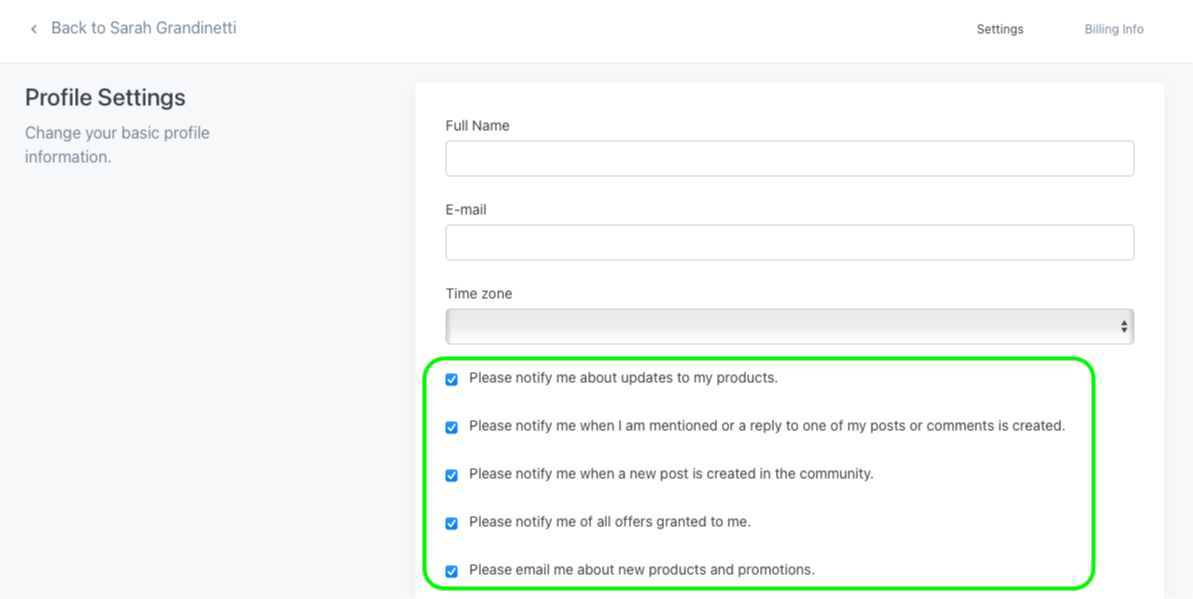
Task: Uncheck the new products and promotions checkbox
Action: click(452, 571)
